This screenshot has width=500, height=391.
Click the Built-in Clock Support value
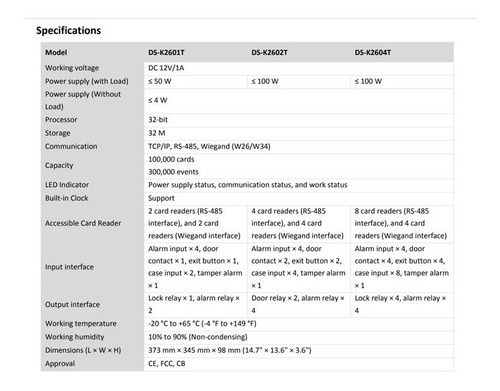[x=161, y=198]
